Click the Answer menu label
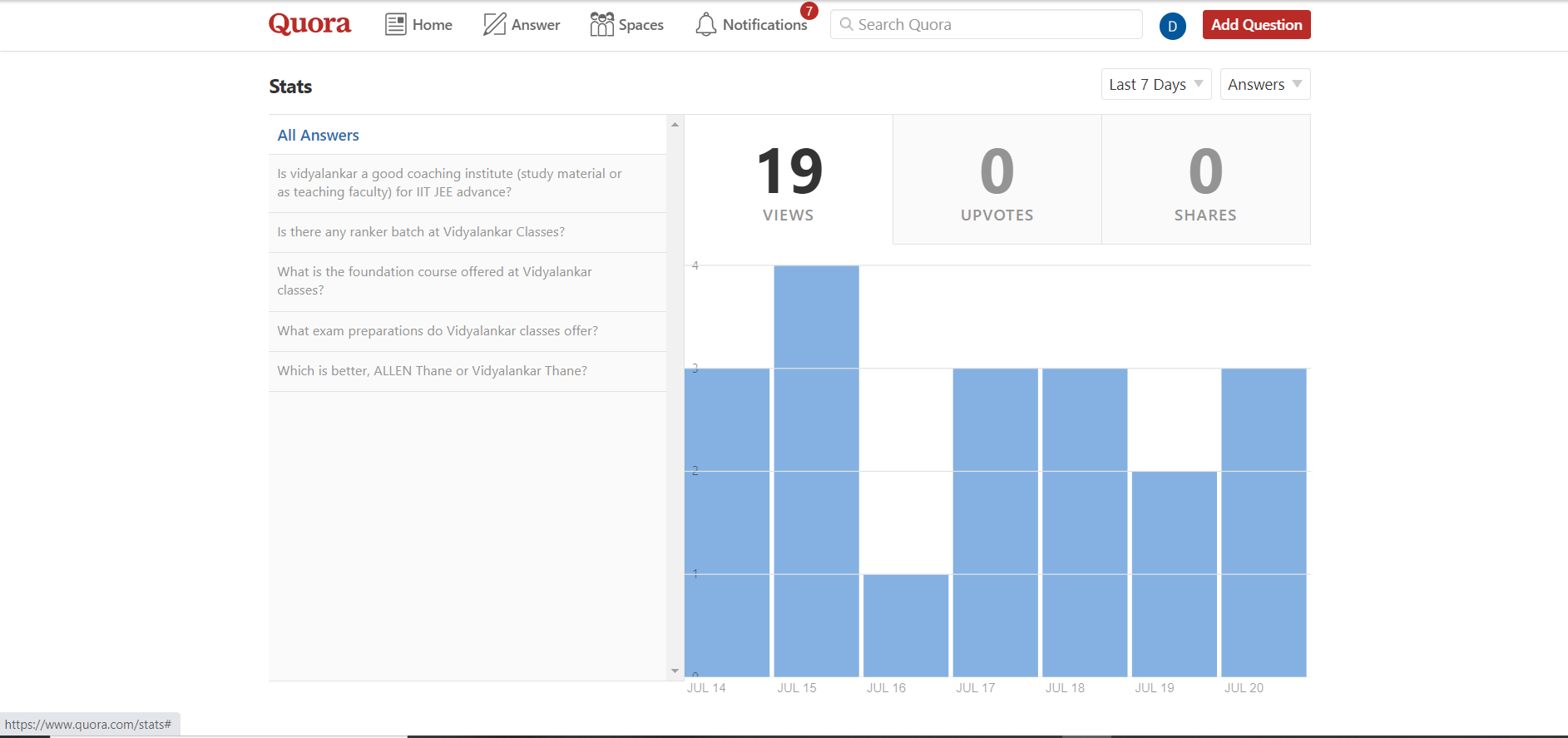Screen dimensions: 1568x738 [536, 25]
